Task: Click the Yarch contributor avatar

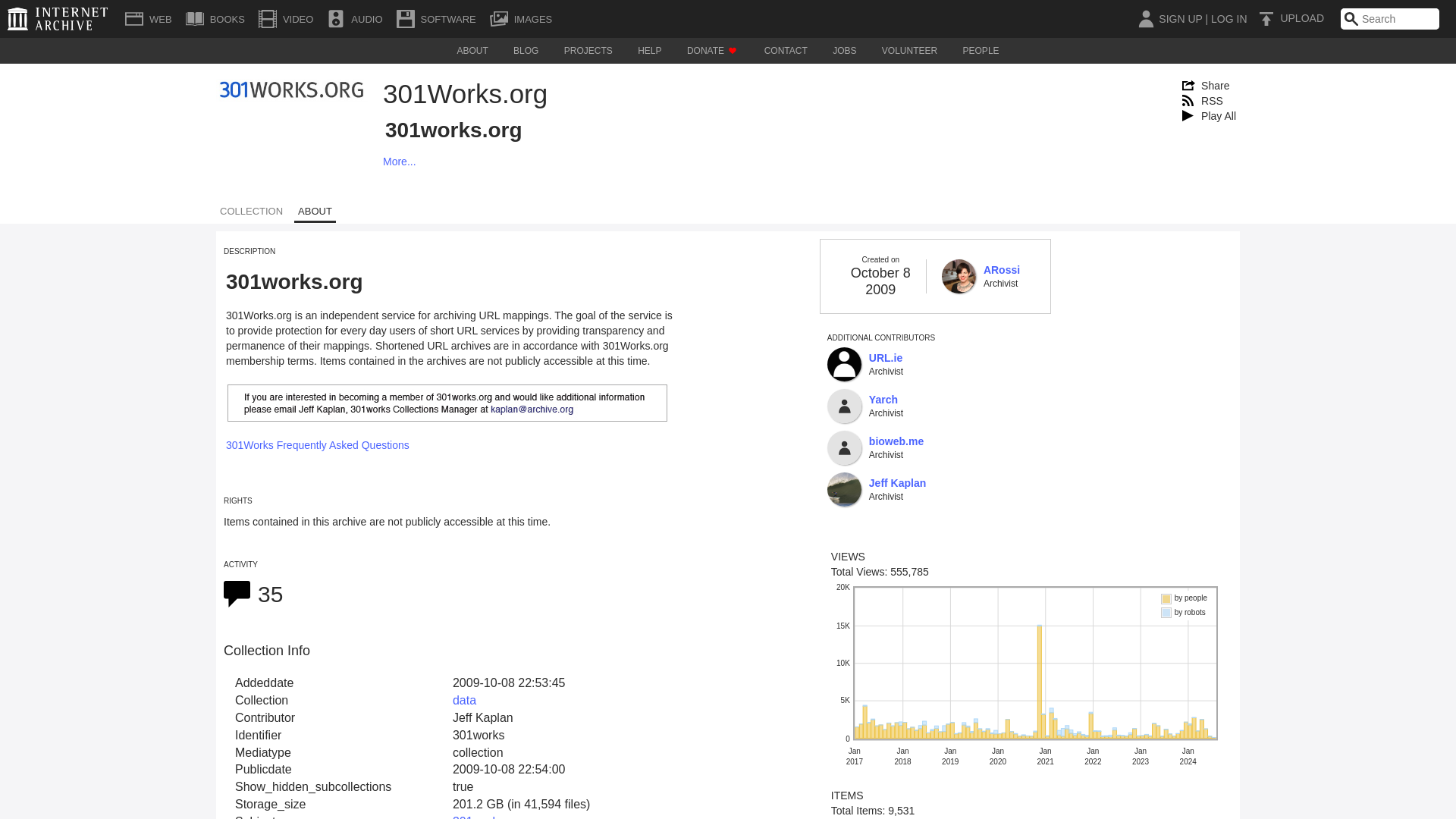Action: pyautogui.click(x=844, y=406)
